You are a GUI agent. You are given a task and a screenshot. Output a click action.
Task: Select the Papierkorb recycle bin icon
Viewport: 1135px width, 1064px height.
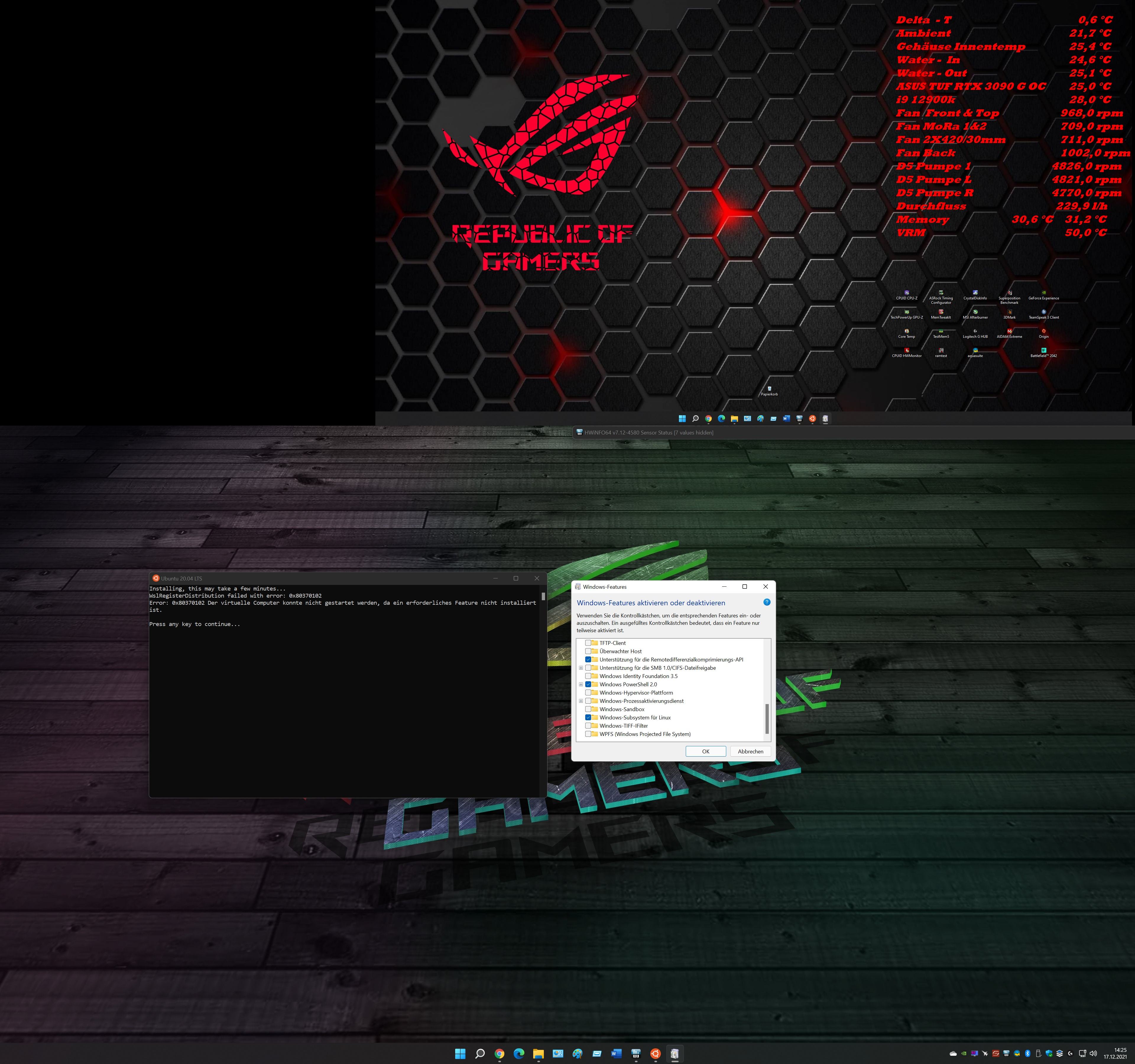point(769,391)
